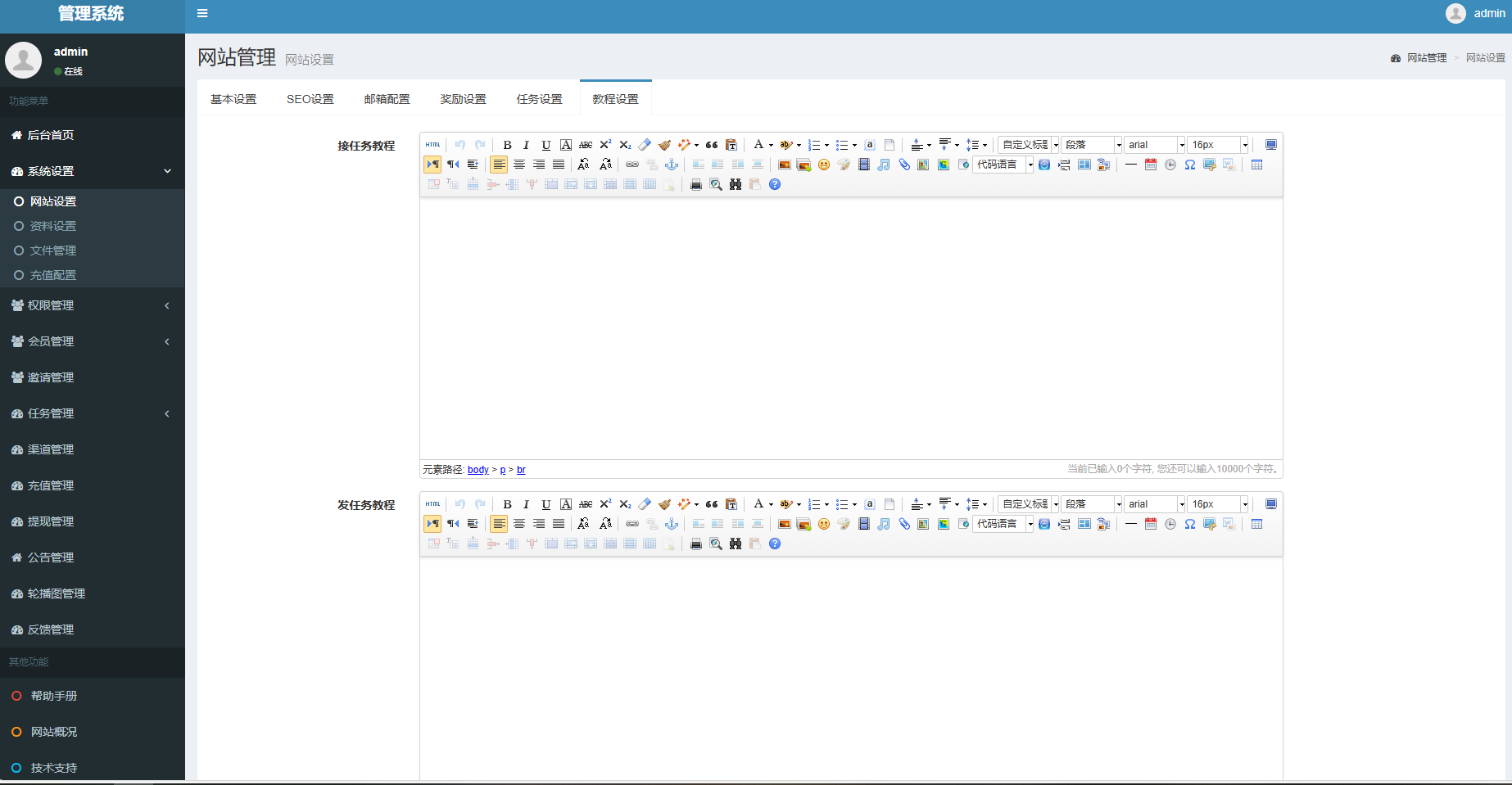Open 段落 paragraph dropdown in 接任务教程 editor
This screenshot has height=785, width=1512.
pyautogui.click(x=1092, y=145)
